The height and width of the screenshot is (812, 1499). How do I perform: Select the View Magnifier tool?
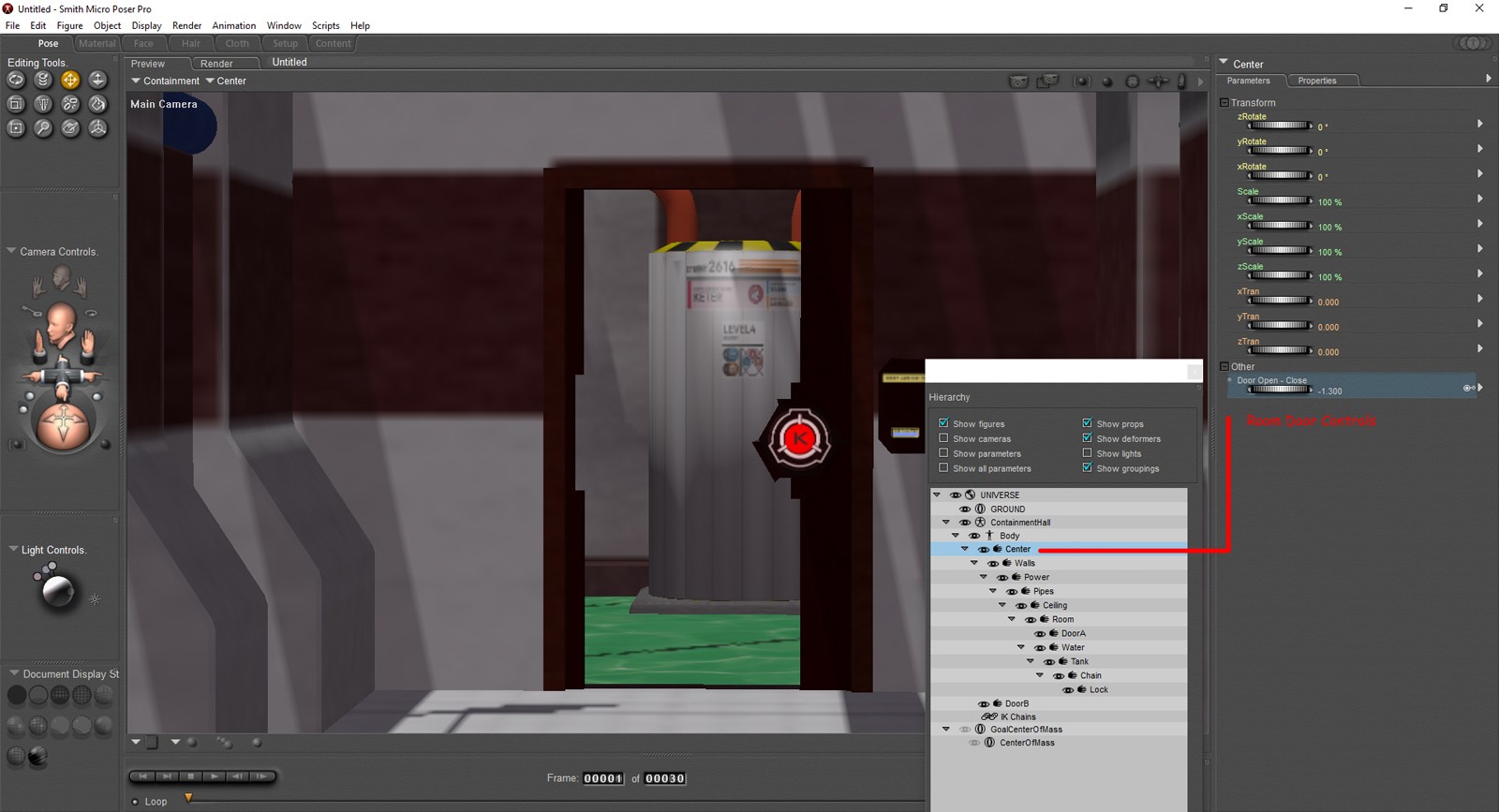(43, 128)
